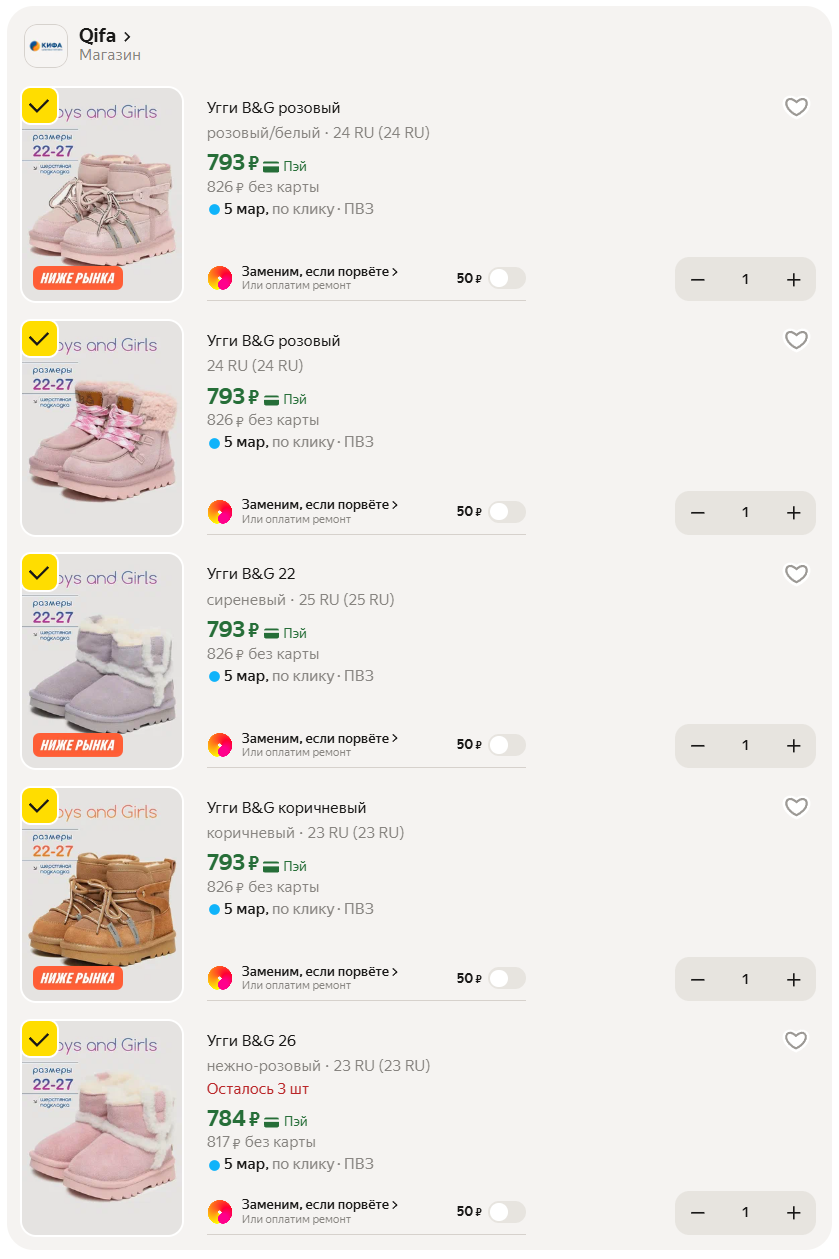
Task: Decrease quantity of the first pink/white uggs
Action: (x=698, y=280)
